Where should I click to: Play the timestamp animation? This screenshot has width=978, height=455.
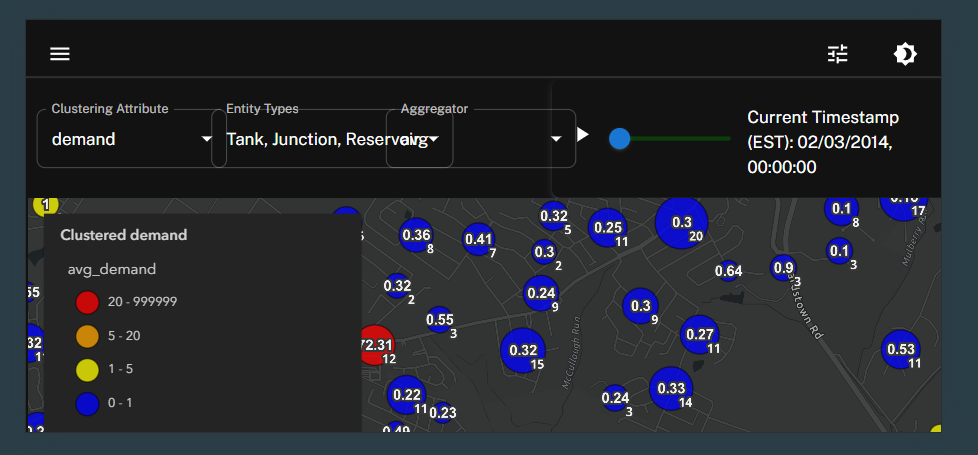[x=583, y=134]
